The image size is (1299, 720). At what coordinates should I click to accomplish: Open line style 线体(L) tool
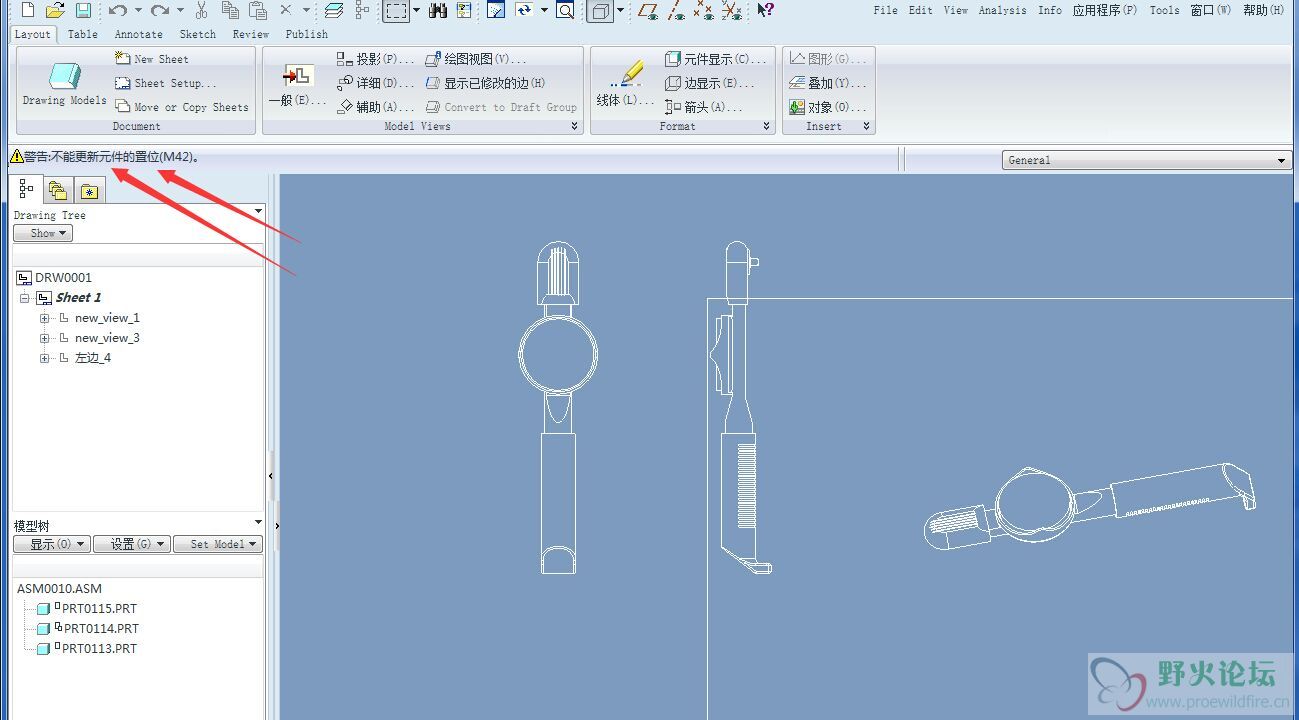click(625, 84)
